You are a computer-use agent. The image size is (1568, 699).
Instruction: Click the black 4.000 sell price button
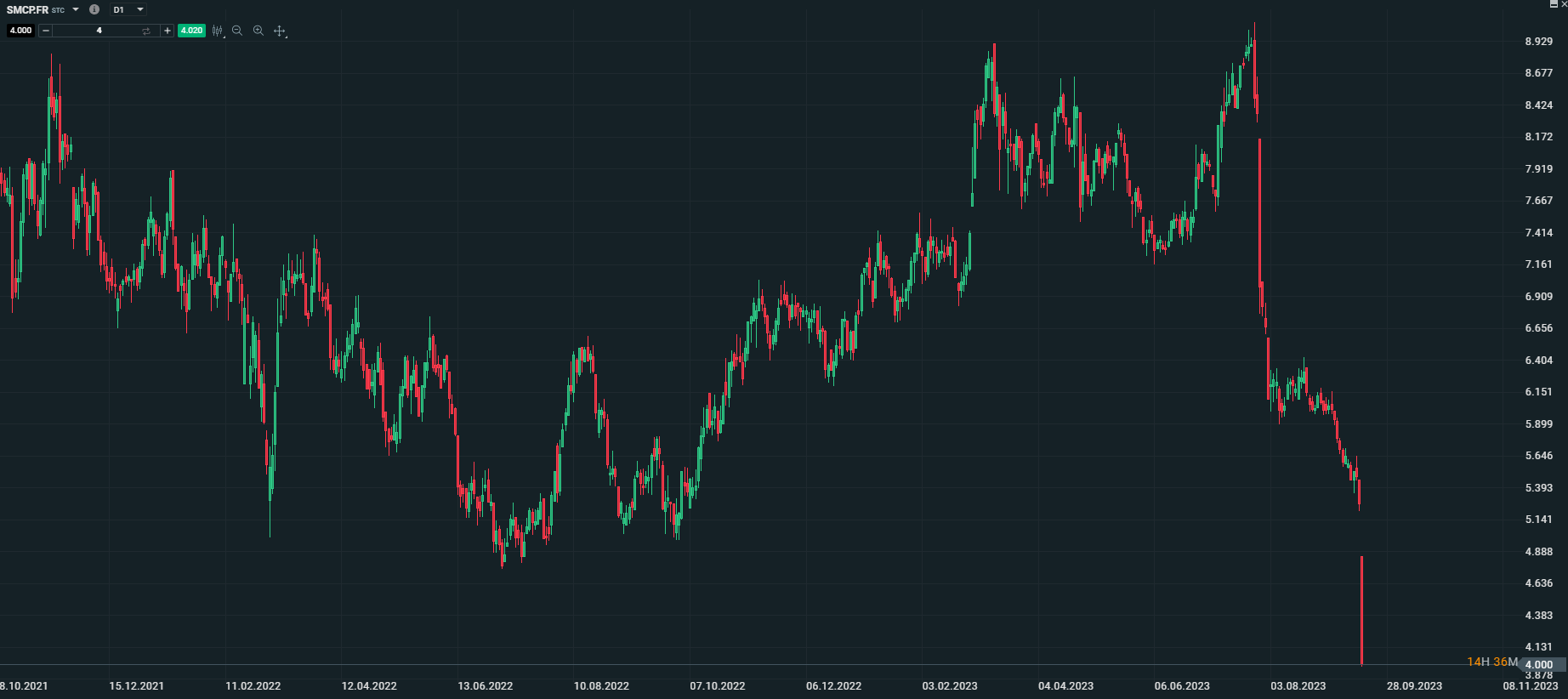point(20,31)
